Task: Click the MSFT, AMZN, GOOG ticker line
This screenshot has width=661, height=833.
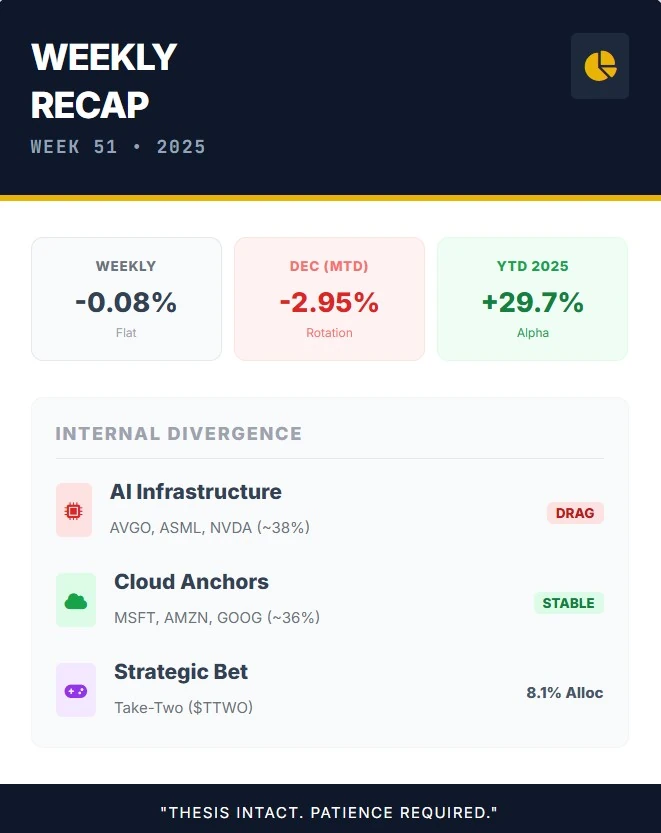Action: pos(217,617)
